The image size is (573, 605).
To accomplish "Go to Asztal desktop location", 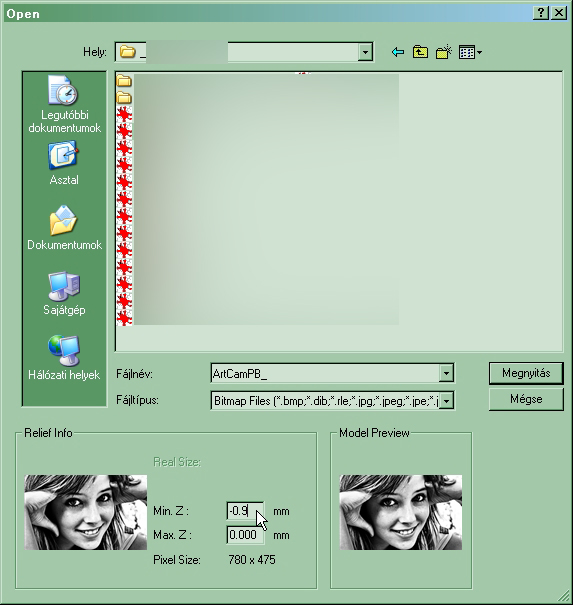I will pyautogui.click(x=64, y=163).
